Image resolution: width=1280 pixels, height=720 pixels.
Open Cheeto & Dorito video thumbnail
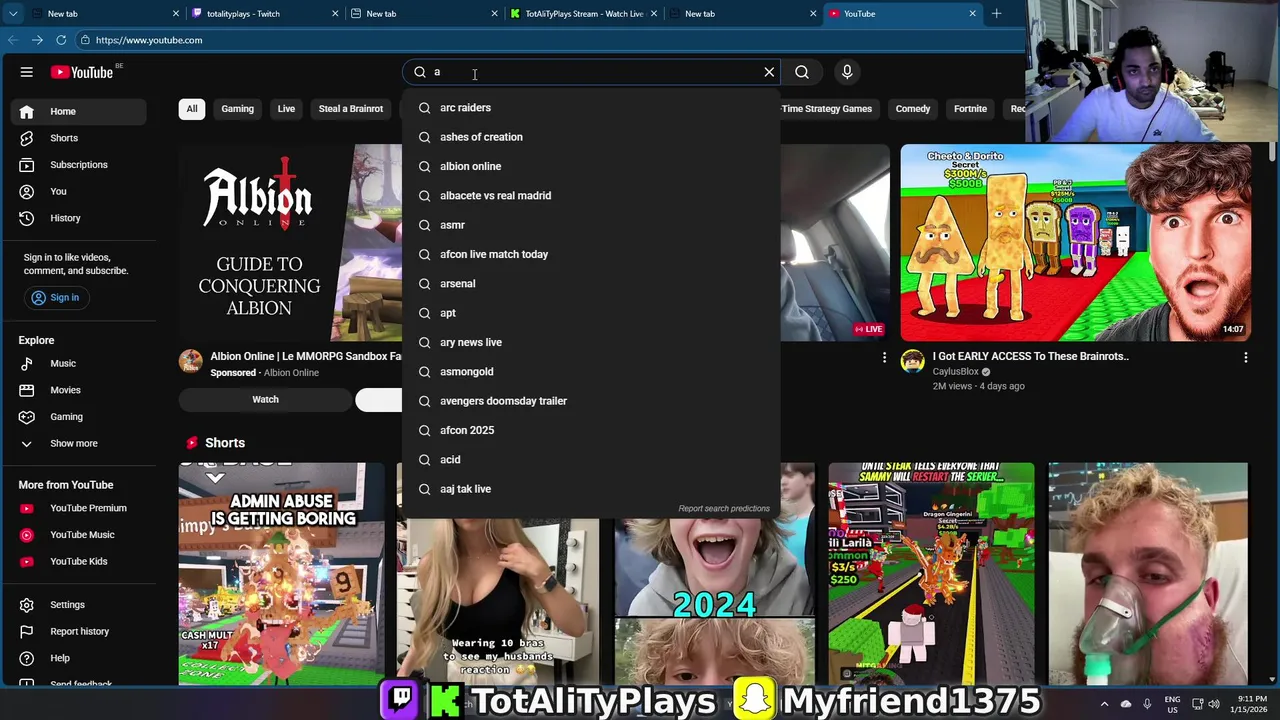coord(1075,243)
